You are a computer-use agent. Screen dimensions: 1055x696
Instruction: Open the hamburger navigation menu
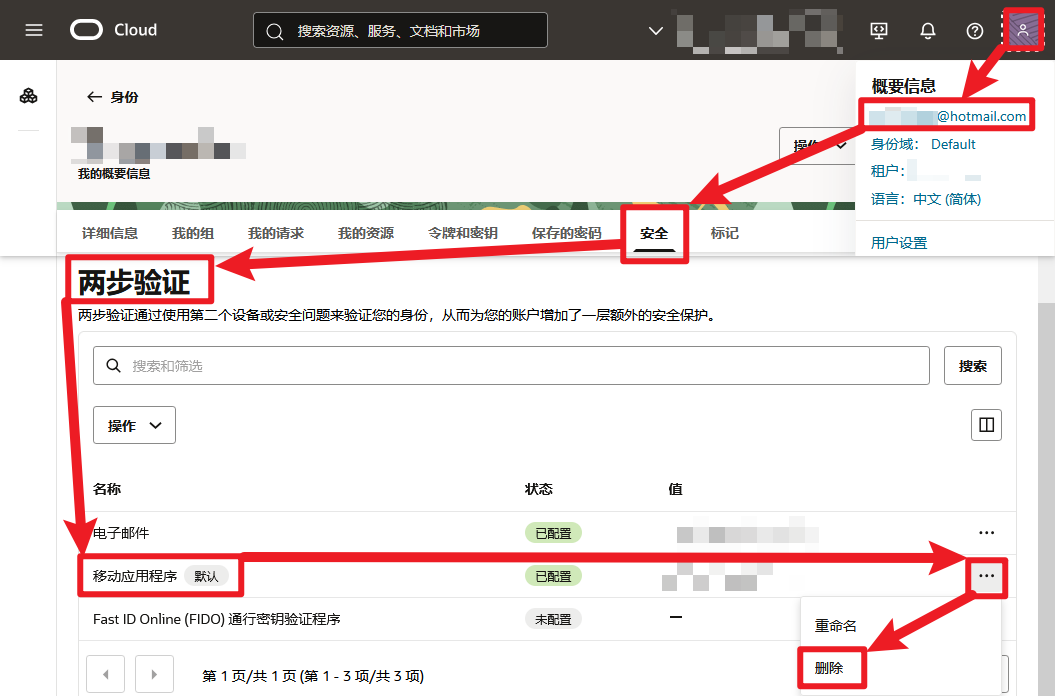pyautogui.click(x=34, y=30)
